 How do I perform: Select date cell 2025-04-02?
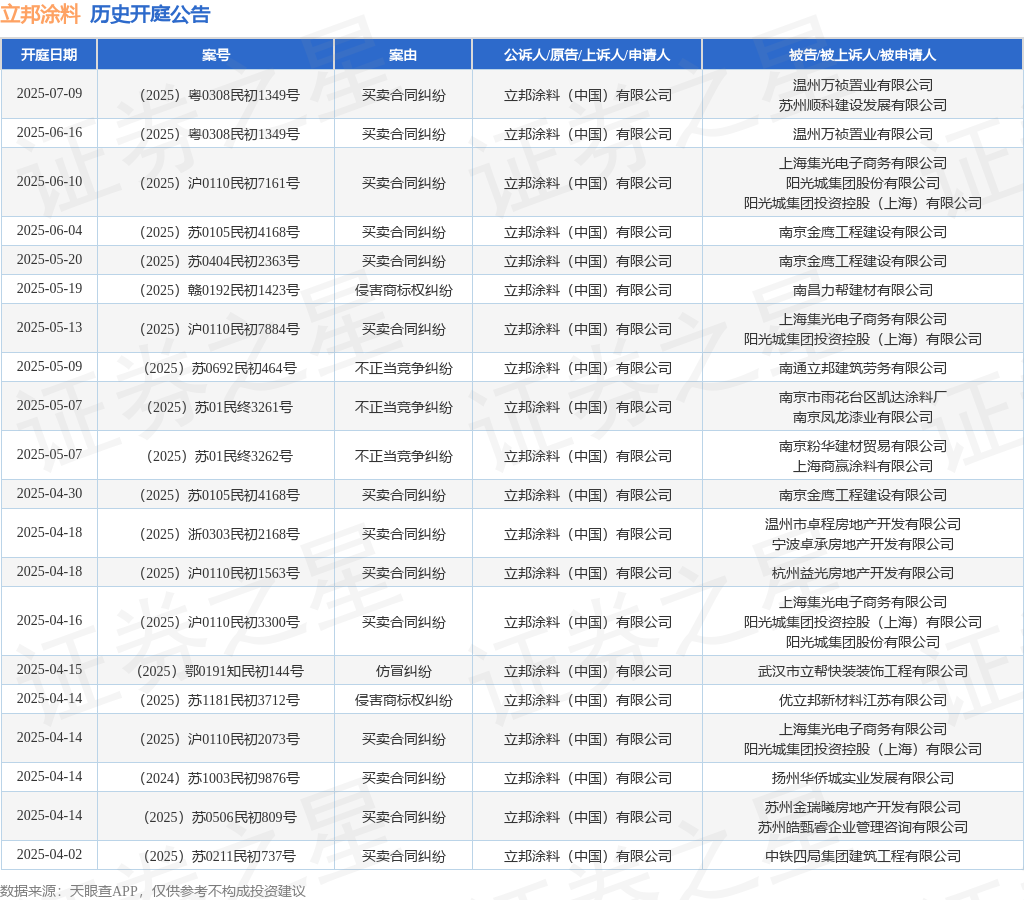coord(50,854)
